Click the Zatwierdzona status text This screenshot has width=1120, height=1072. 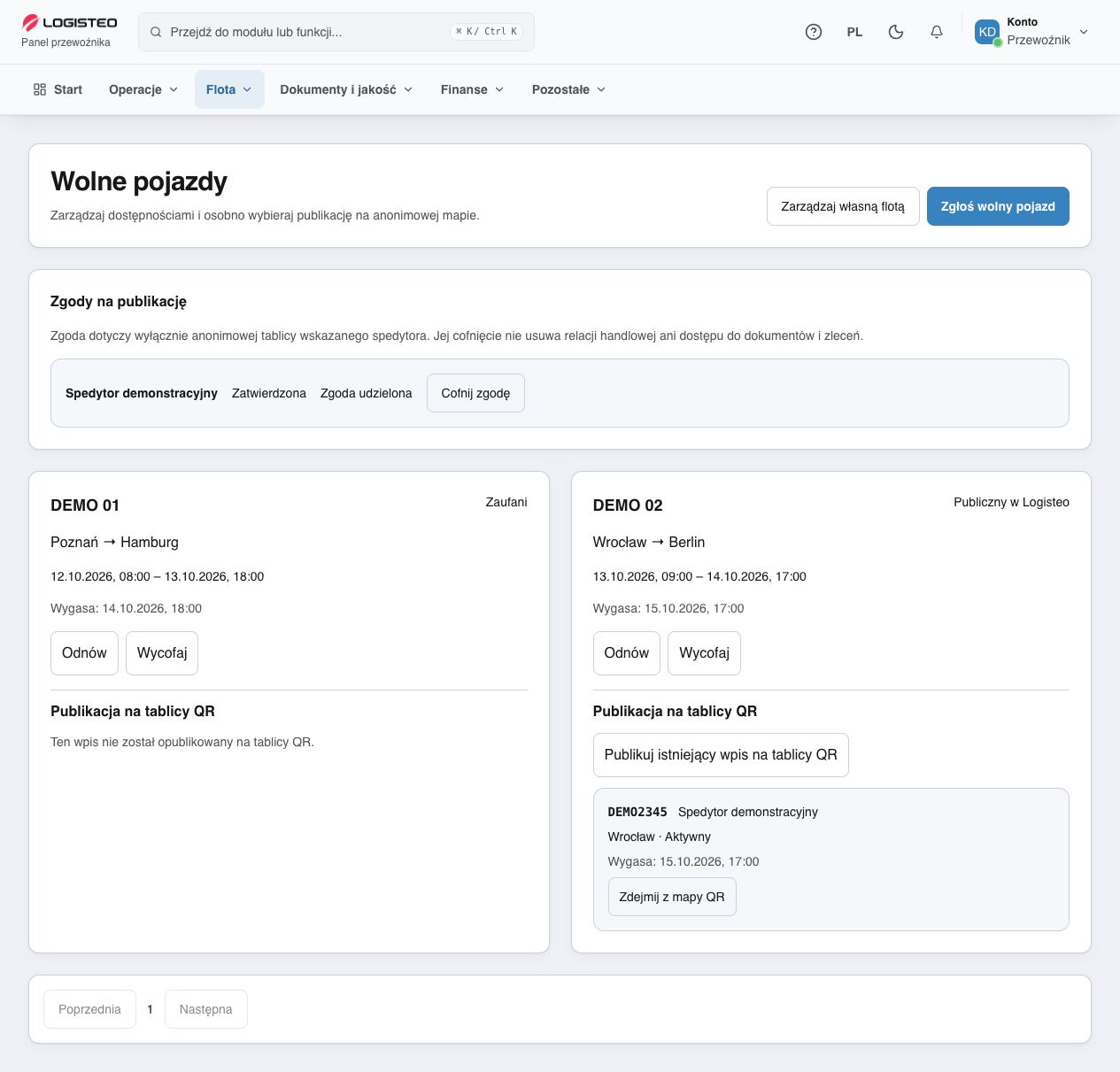pos(269,393)
